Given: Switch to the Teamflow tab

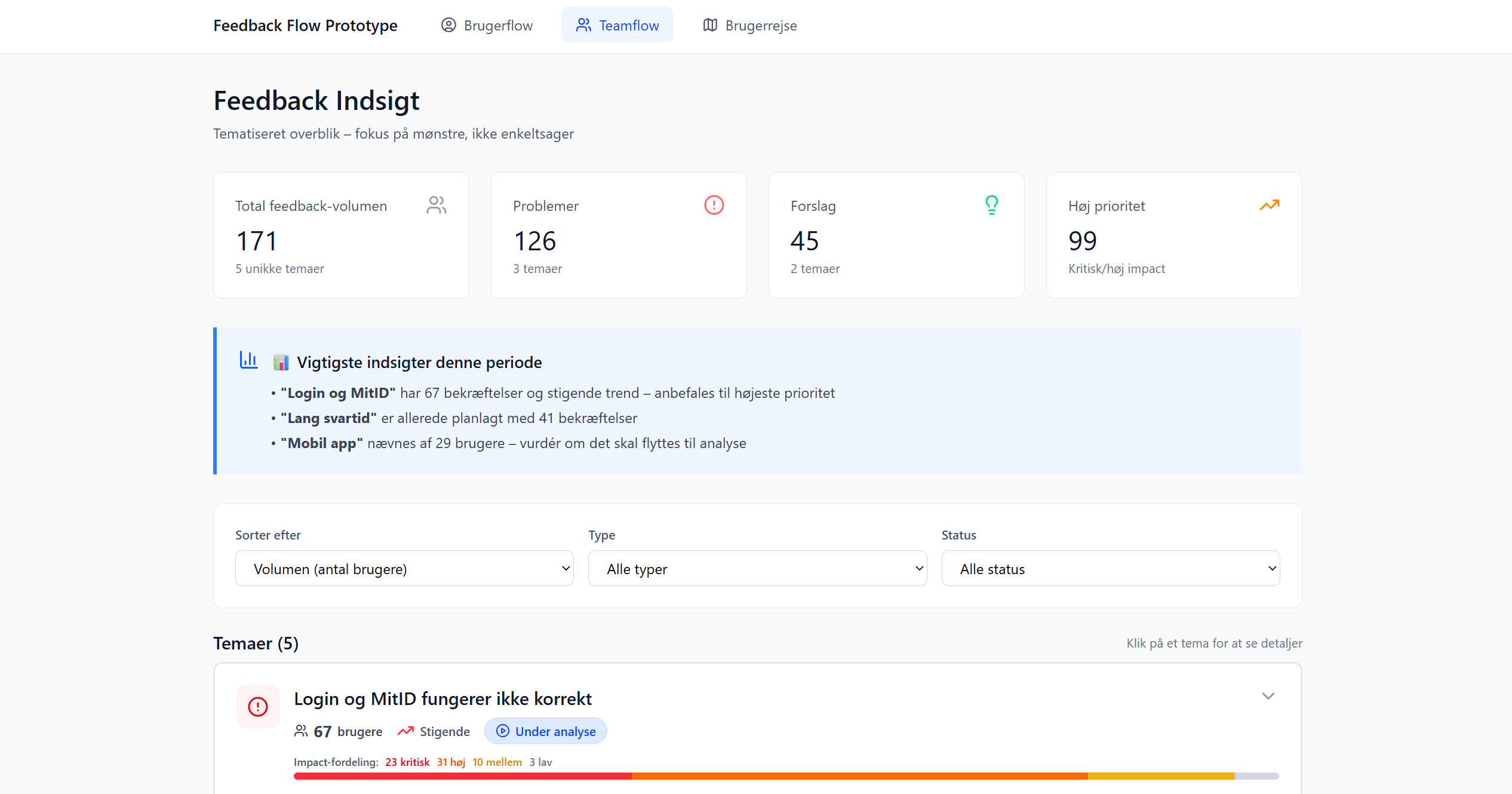Looking at the screenshot, I should point(617,25).
